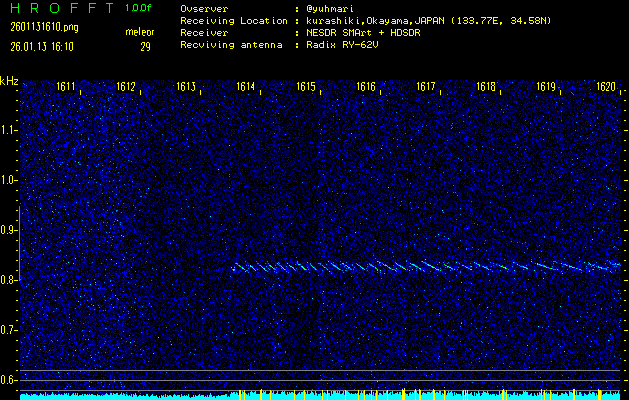Image resolution: width=629 pixels, height=400 pixels.
Task: Click the 26.01.13 16:10 timestamp
Action: (40, 46)
